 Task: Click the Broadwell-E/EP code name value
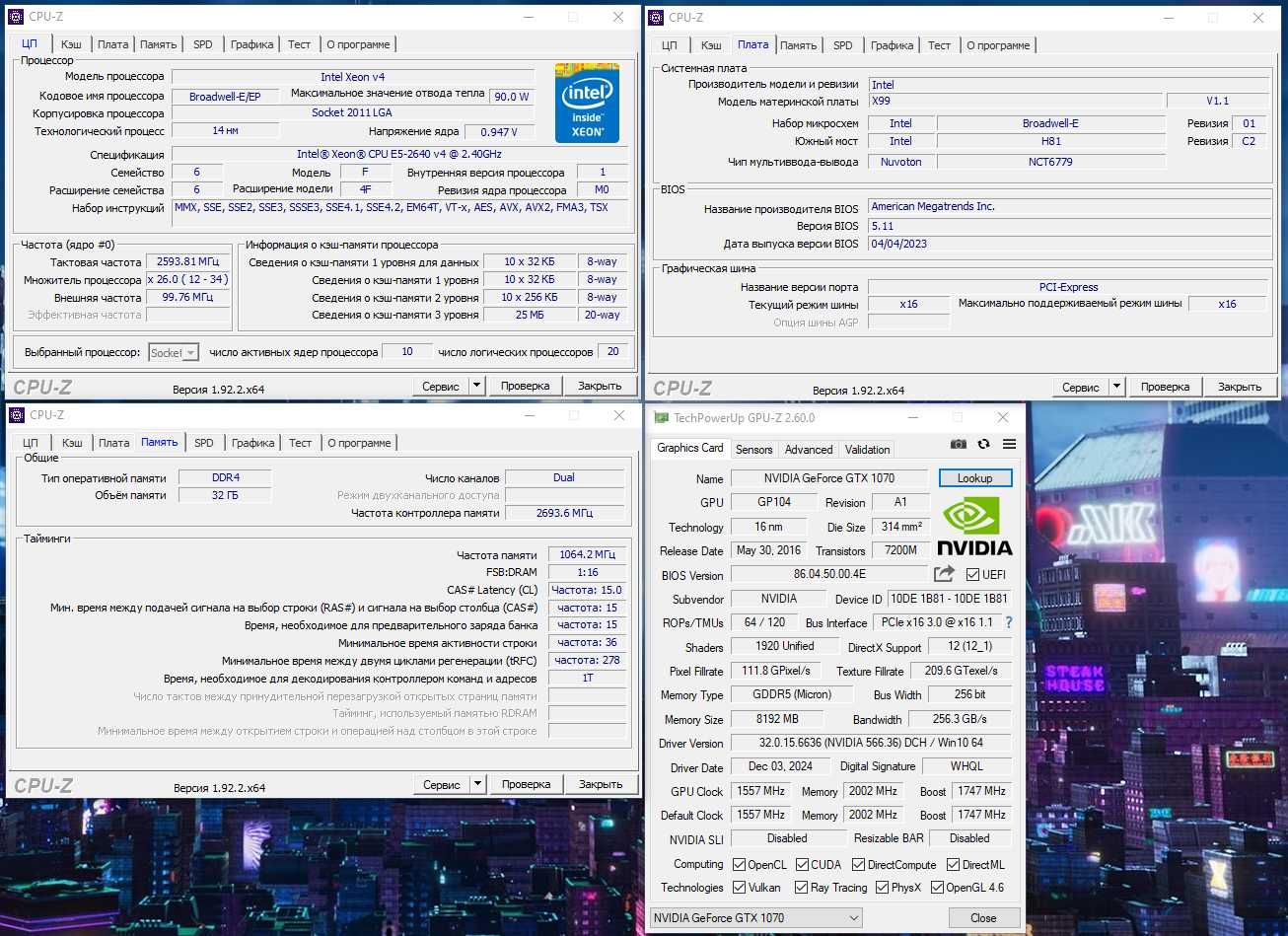pyautogui.click(x=225, y=97)
